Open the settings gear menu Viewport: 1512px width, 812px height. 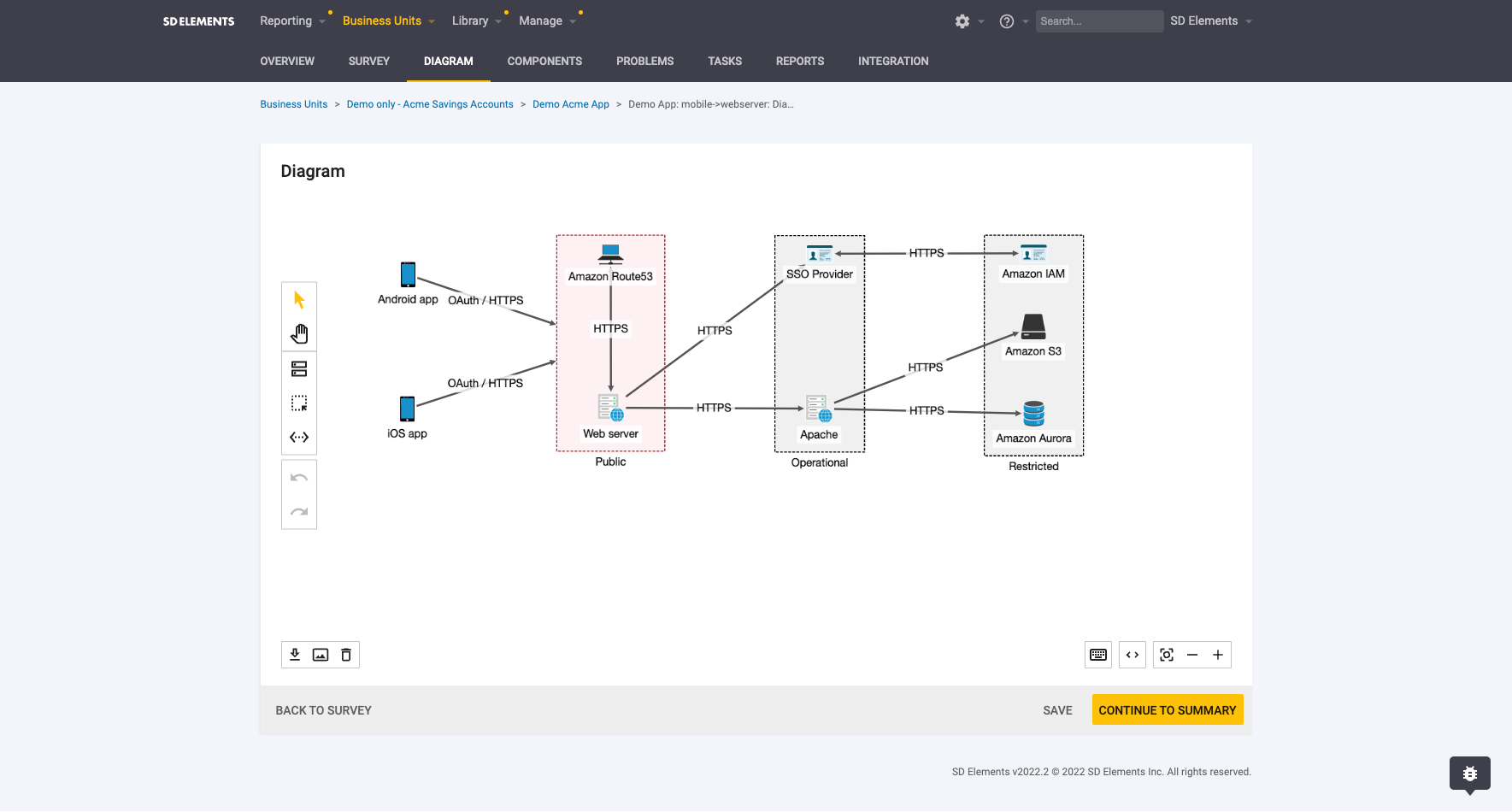click(x=962, y=21)
